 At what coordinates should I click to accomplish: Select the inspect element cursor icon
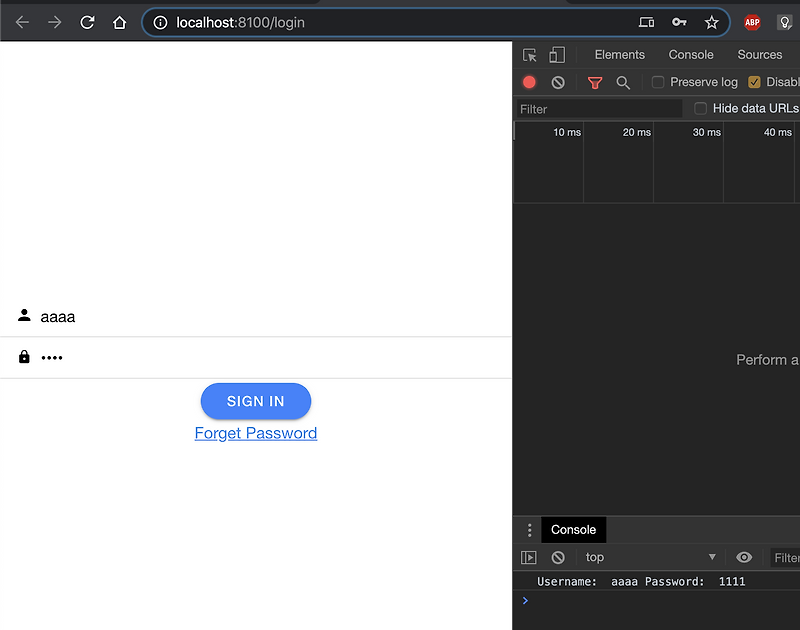point(529,55)
